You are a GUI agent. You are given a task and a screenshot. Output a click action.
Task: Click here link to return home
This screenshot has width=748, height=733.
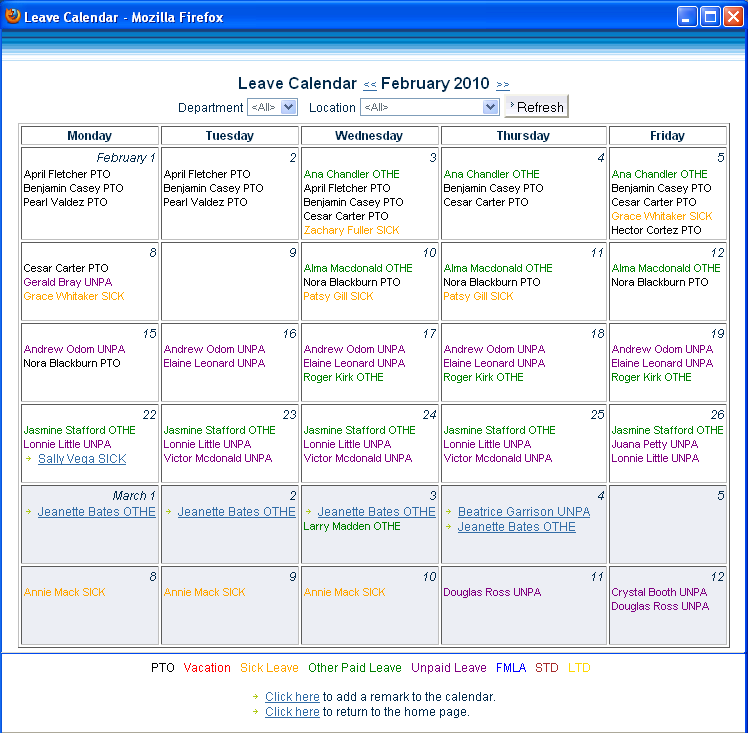292,712
